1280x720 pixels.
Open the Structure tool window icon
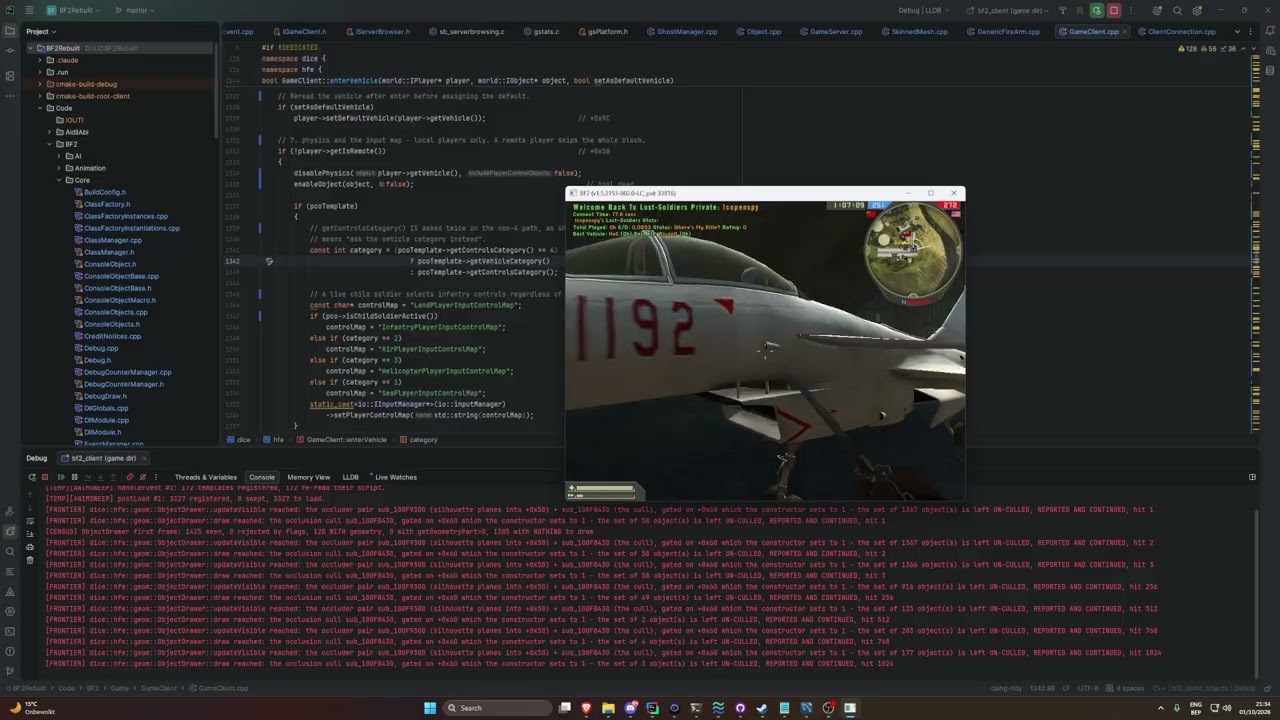point(10,75)
